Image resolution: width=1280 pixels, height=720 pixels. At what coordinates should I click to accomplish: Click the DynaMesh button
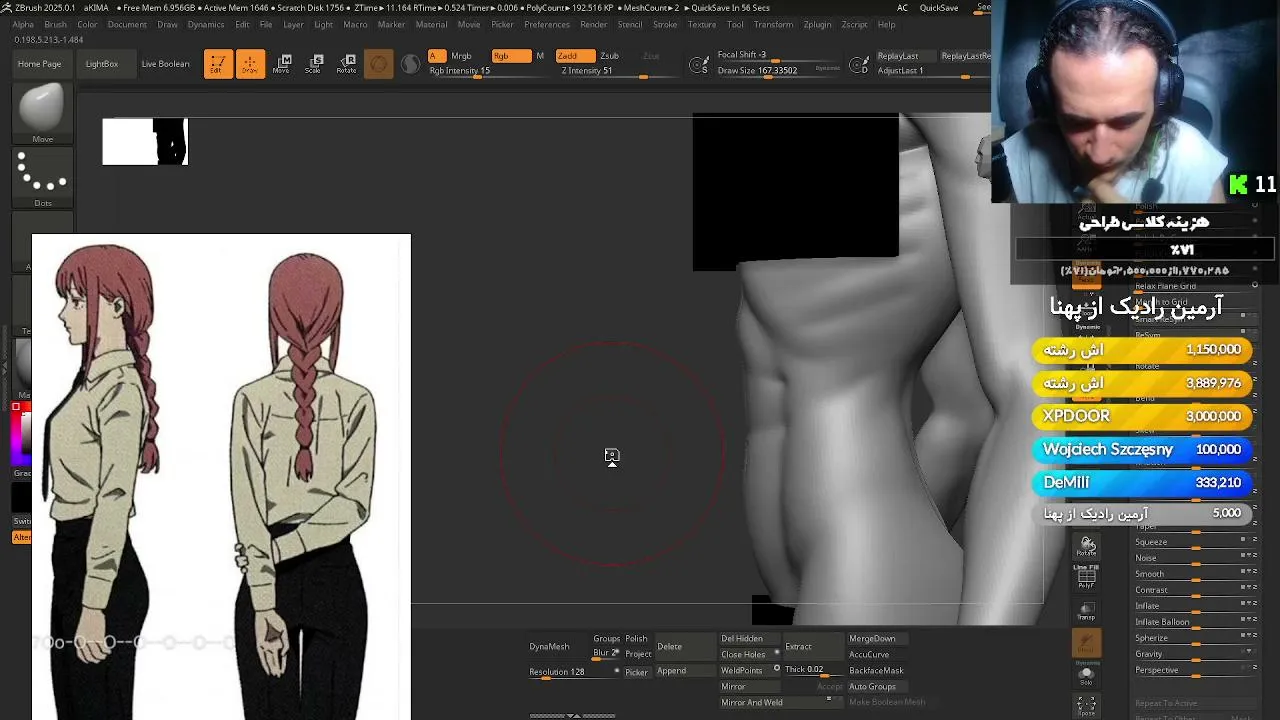point(549,647)
